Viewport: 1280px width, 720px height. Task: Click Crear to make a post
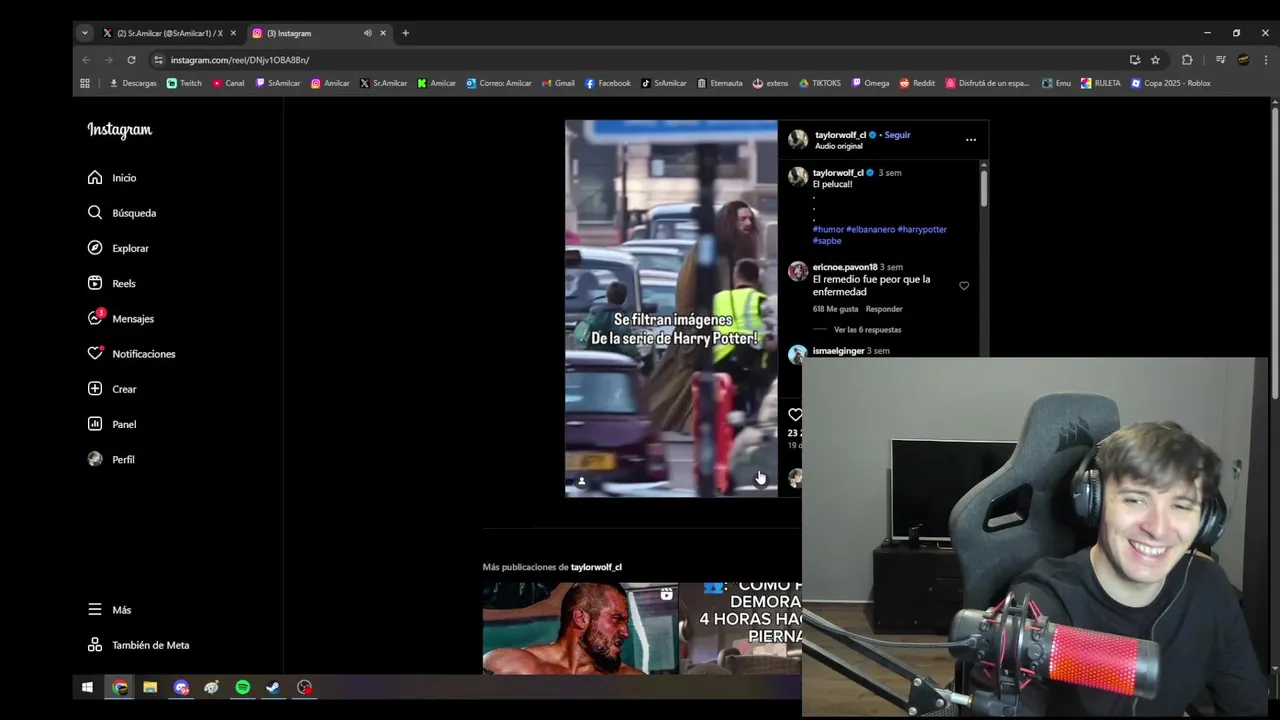coord(111,389)
